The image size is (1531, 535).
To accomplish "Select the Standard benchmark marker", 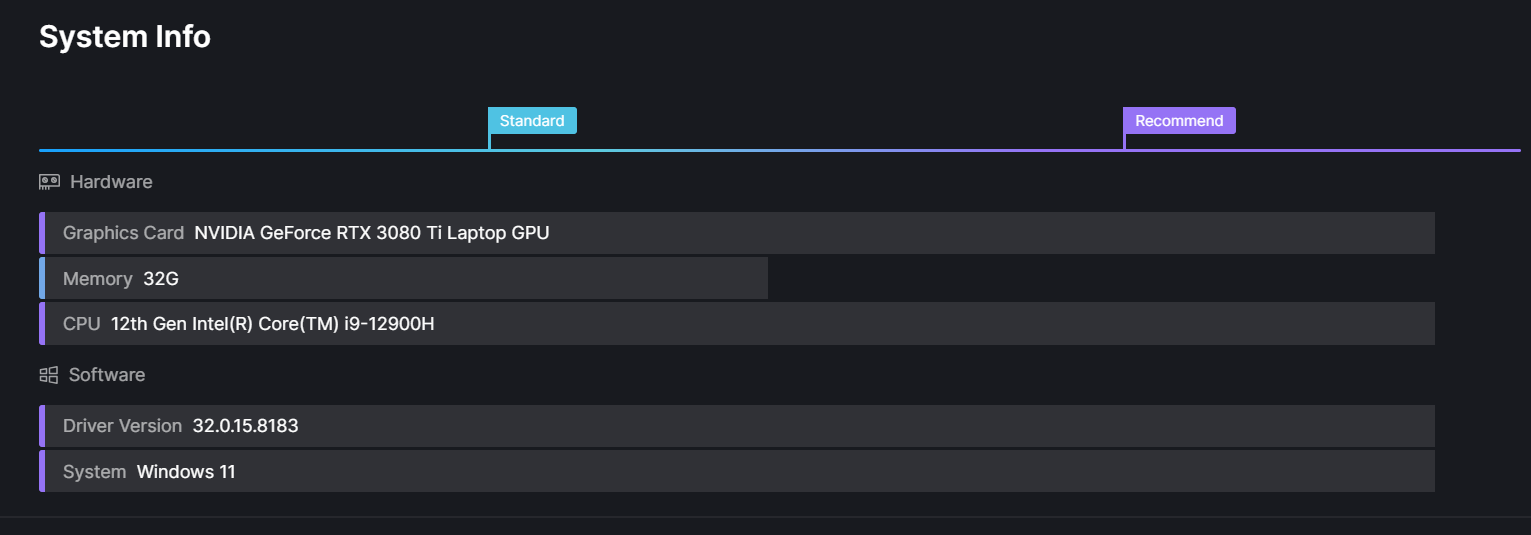I will pyautogui.click(x=532, y=121).
